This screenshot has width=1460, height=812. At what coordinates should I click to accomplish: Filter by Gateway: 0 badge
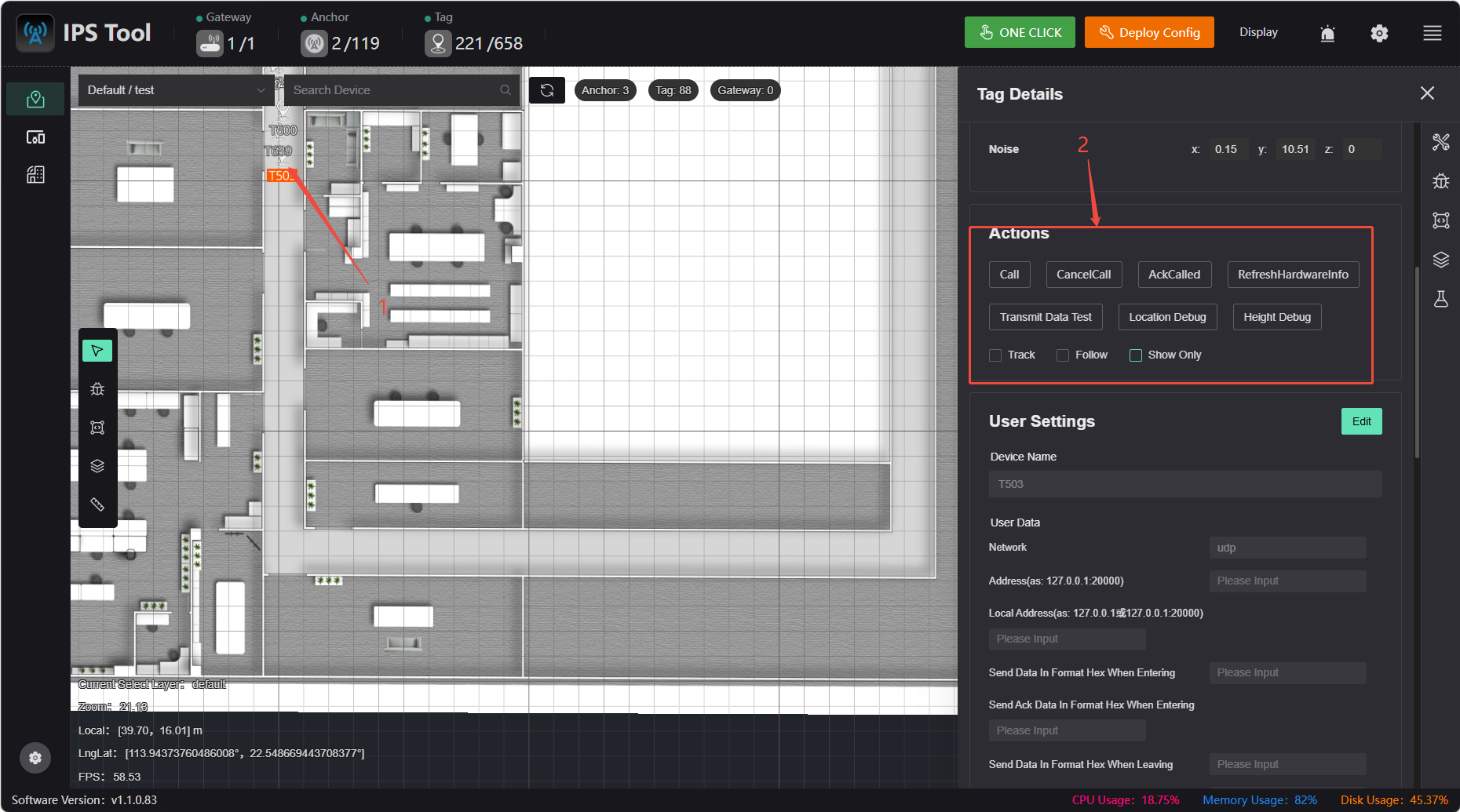745,90
